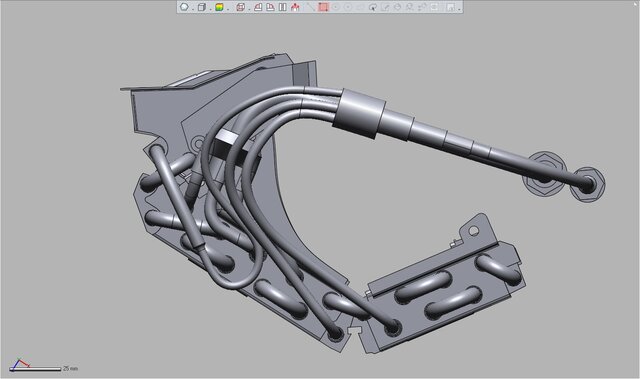Click the 25 mm scale bar label
640x379 pixels.
point(70,368)
